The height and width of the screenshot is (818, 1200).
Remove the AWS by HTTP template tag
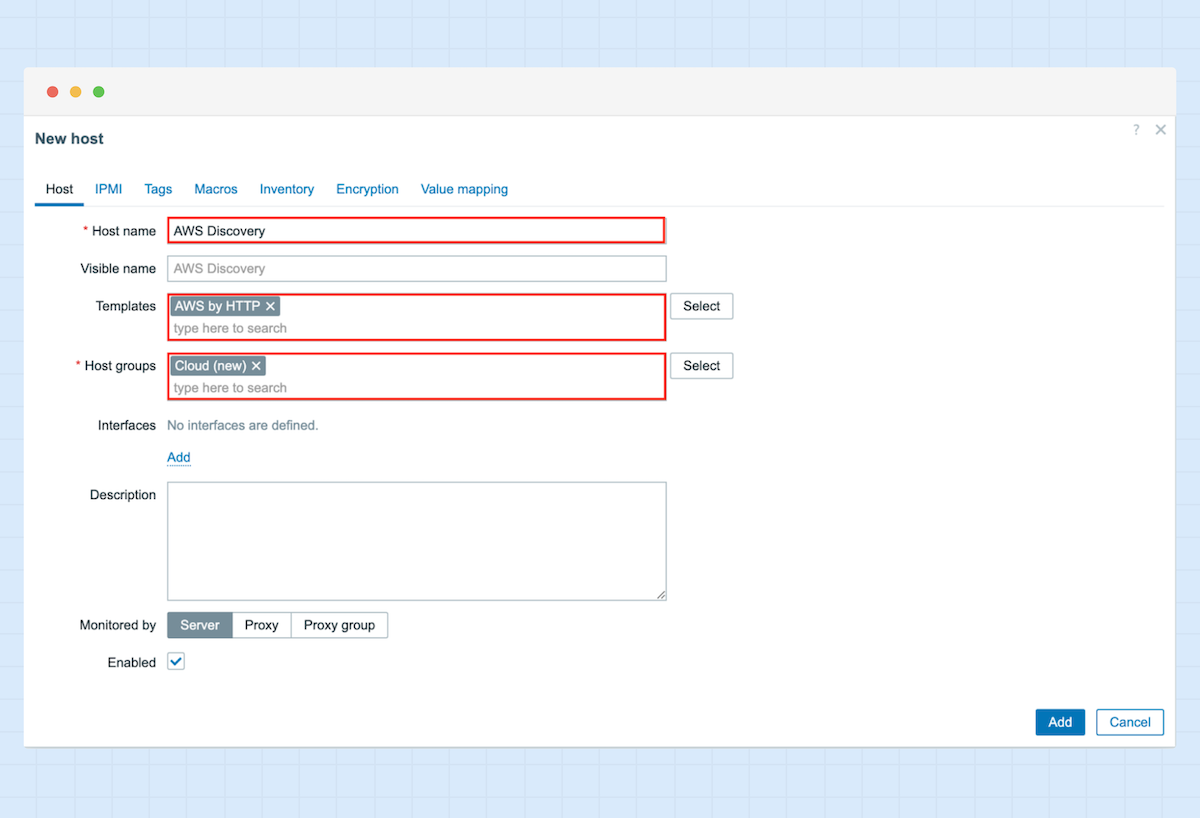click(x=270, y=306)
